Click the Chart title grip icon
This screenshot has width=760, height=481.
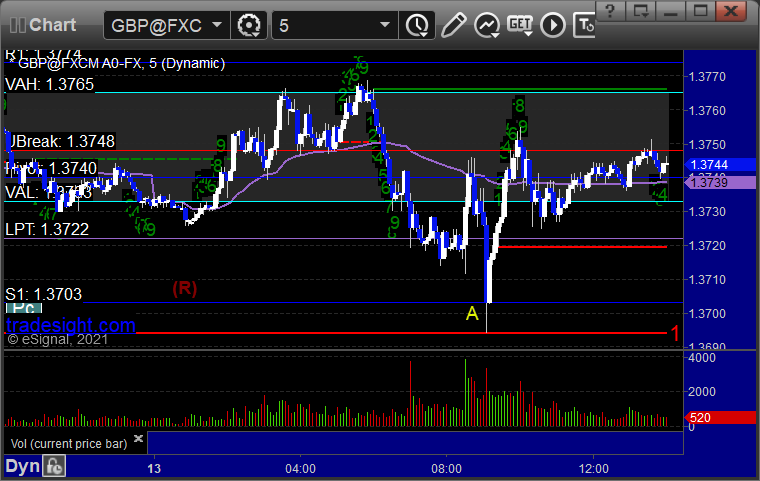click(x=18, y=25)
